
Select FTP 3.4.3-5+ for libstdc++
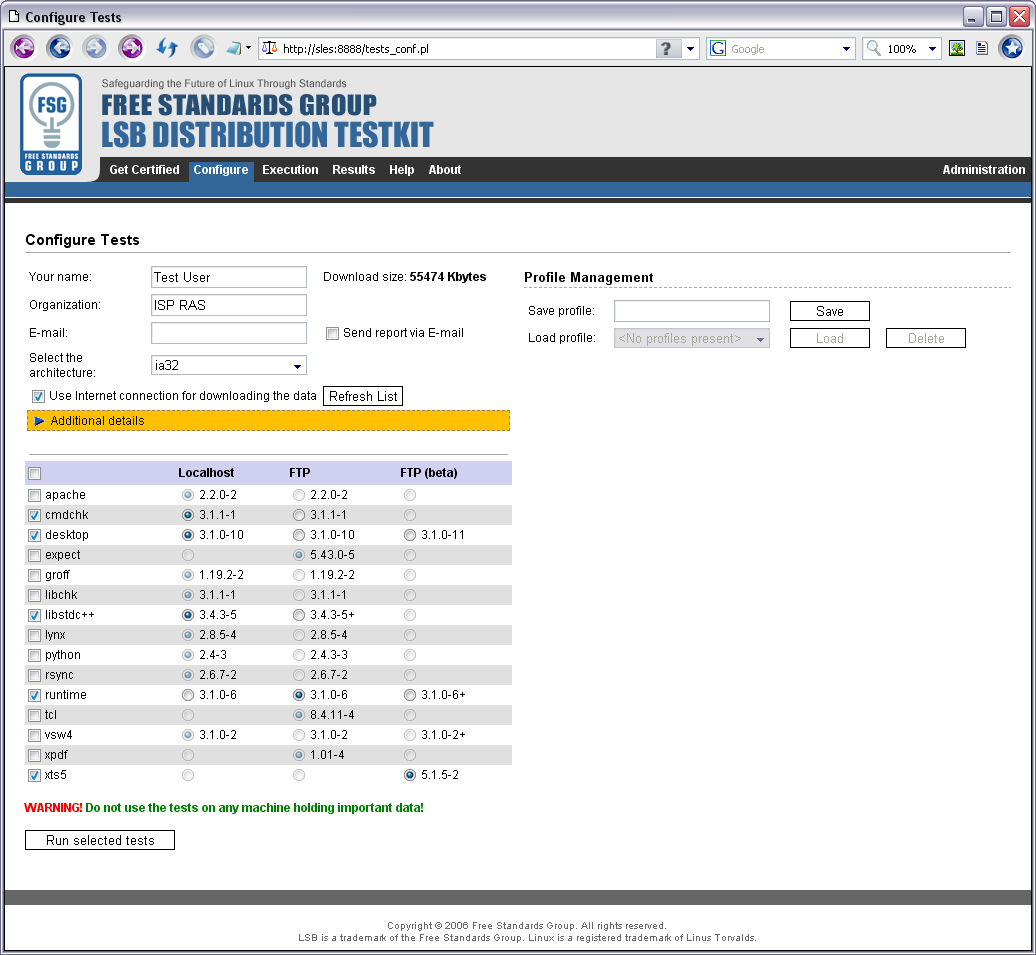click(x=299, y=615)
